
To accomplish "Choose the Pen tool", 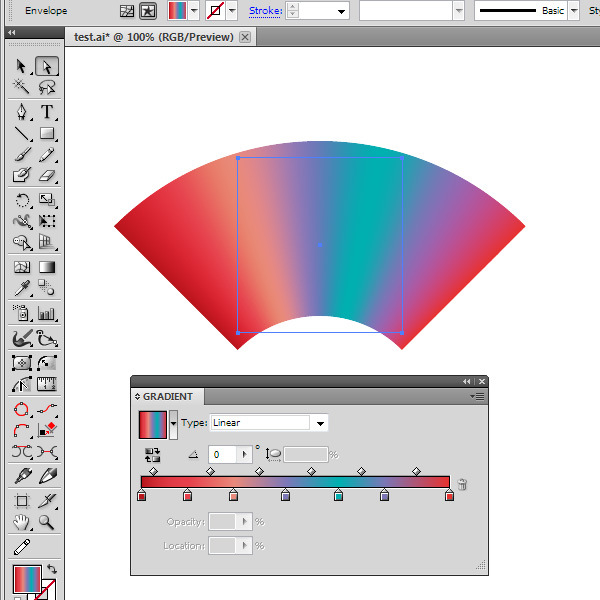I will point(22,111).
